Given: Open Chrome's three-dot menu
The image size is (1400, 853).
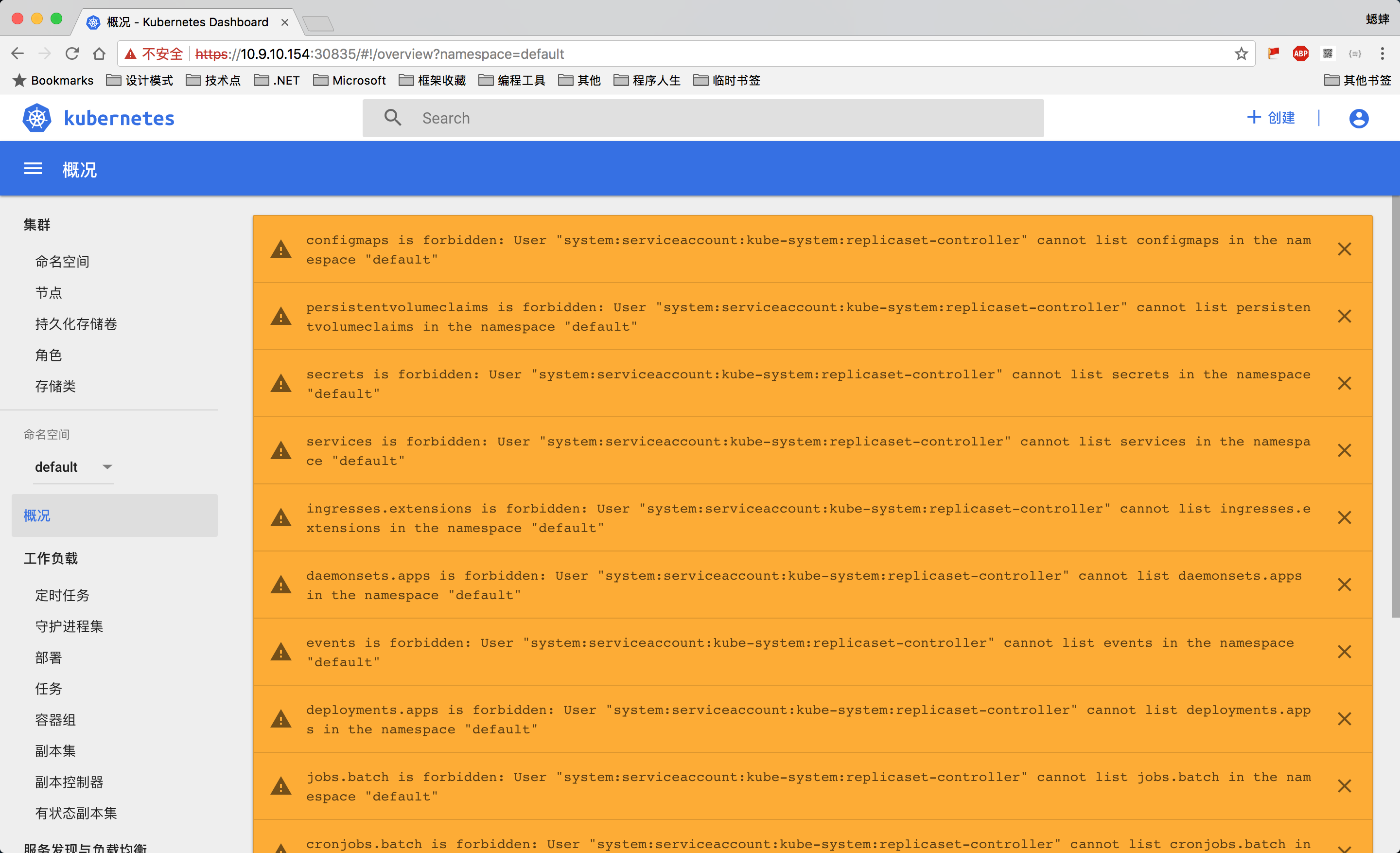Looking at the screenshot, I should click(1382, 54).
